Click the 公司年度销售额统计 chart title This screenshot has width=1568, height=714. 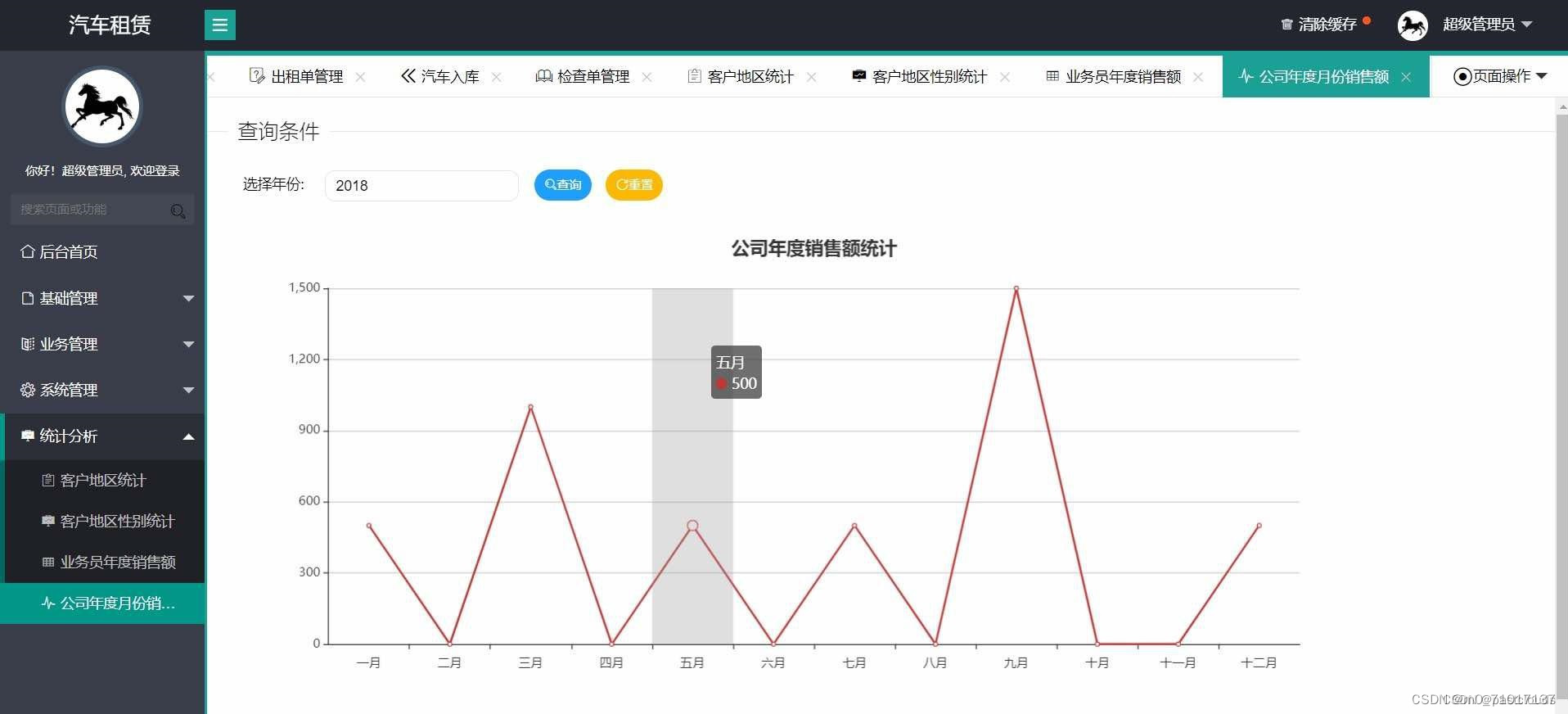[814, 248]
